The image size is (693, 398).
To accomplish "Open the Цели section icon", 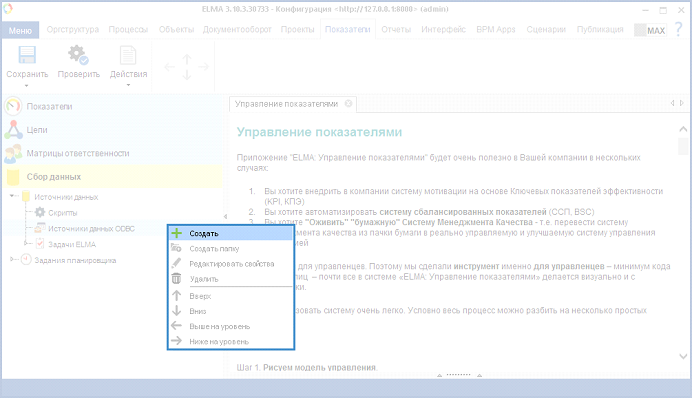I will (x=13, y=130).
